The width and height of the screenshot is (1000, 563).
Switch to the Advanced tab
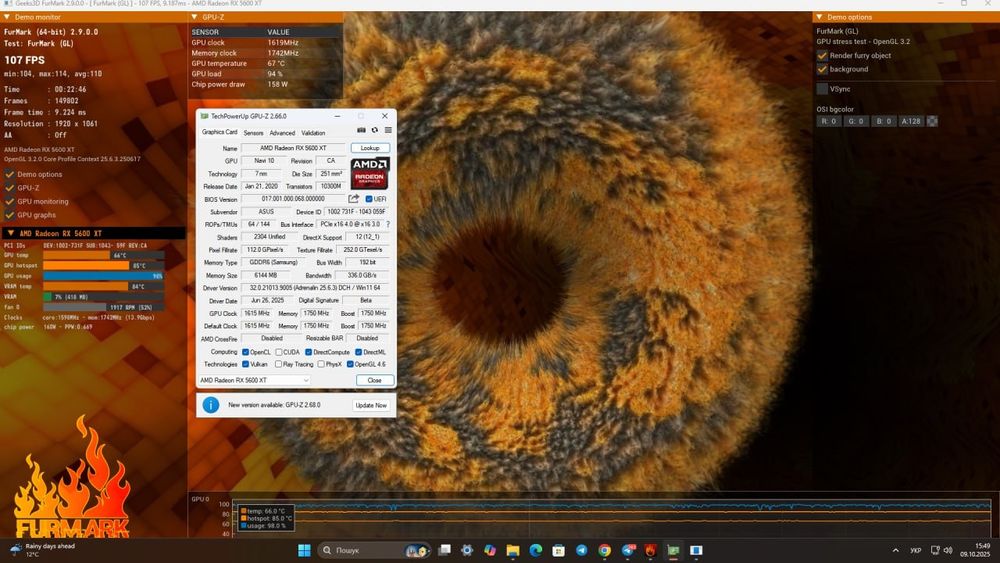click(282, 132)
